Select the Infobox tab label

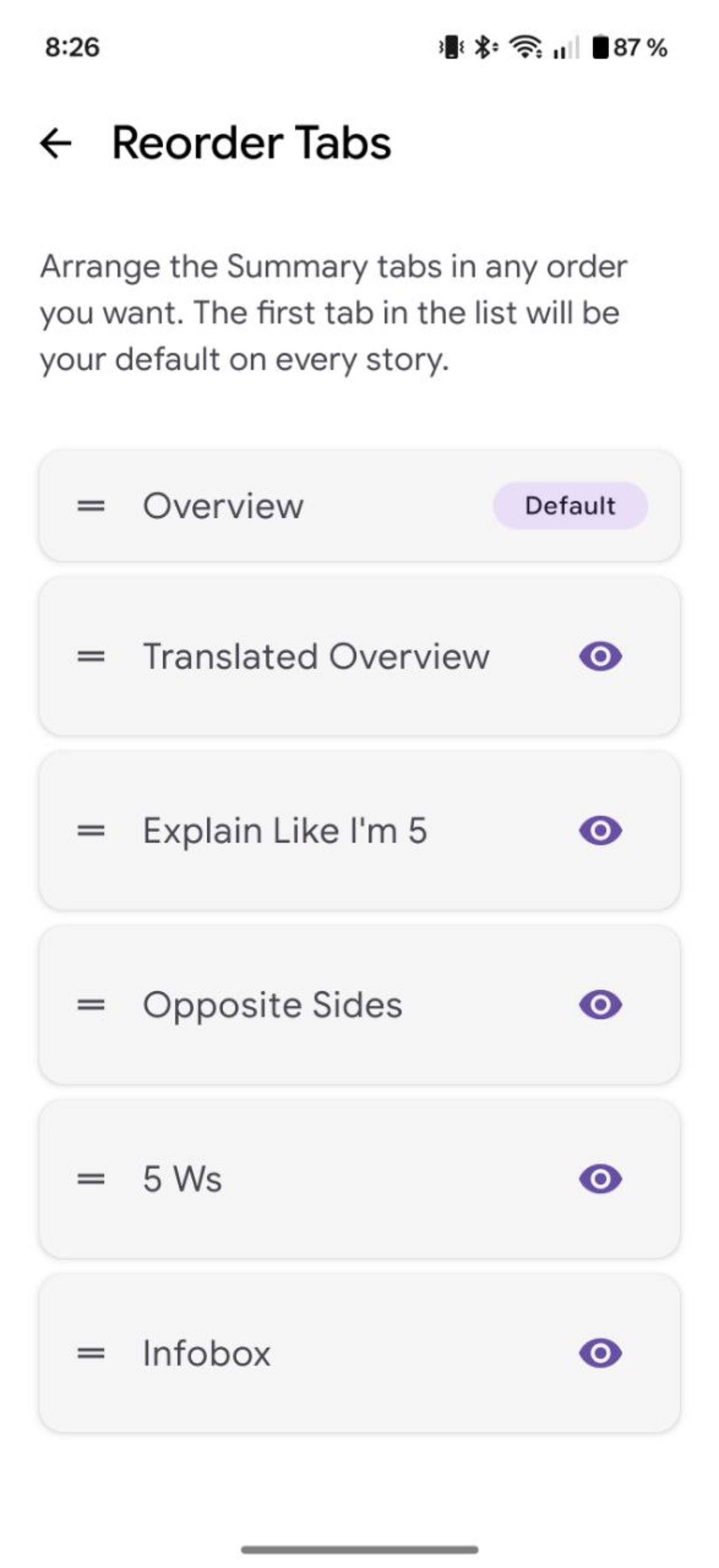point(206,1352)
